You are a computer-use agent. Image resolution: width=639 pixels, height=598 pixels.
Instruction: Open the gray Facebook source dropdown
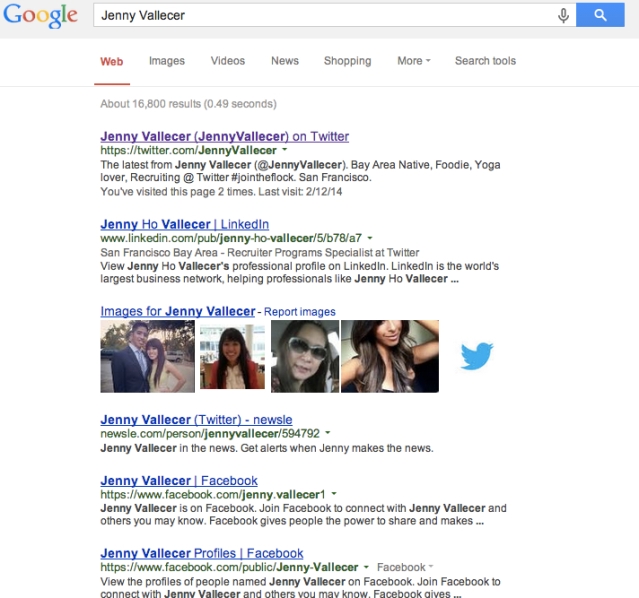[x=405, y=567]
